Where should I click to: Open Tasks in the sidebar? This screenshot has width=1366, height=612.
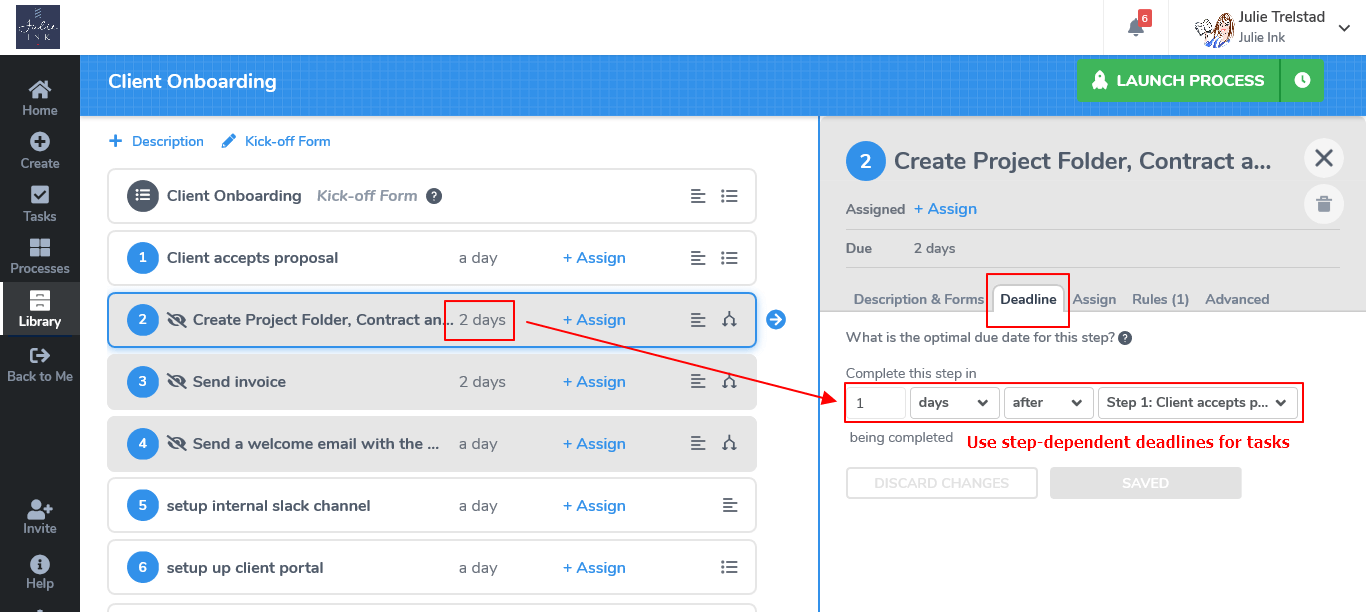click(x=40, y=204)
